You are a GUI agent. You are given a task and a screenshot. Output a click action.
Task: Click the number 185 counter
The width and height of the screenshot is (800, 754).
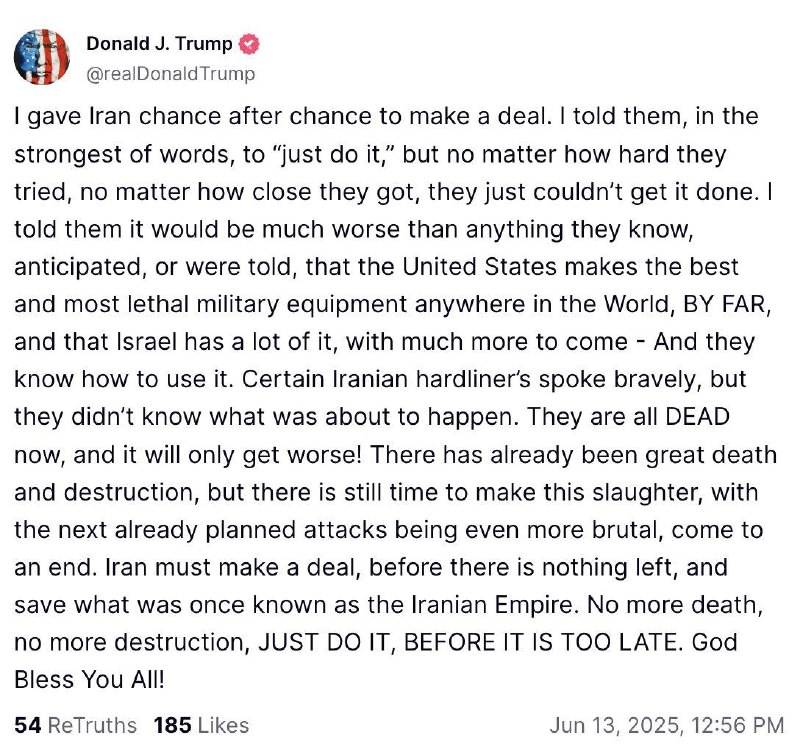coord(172,725)
